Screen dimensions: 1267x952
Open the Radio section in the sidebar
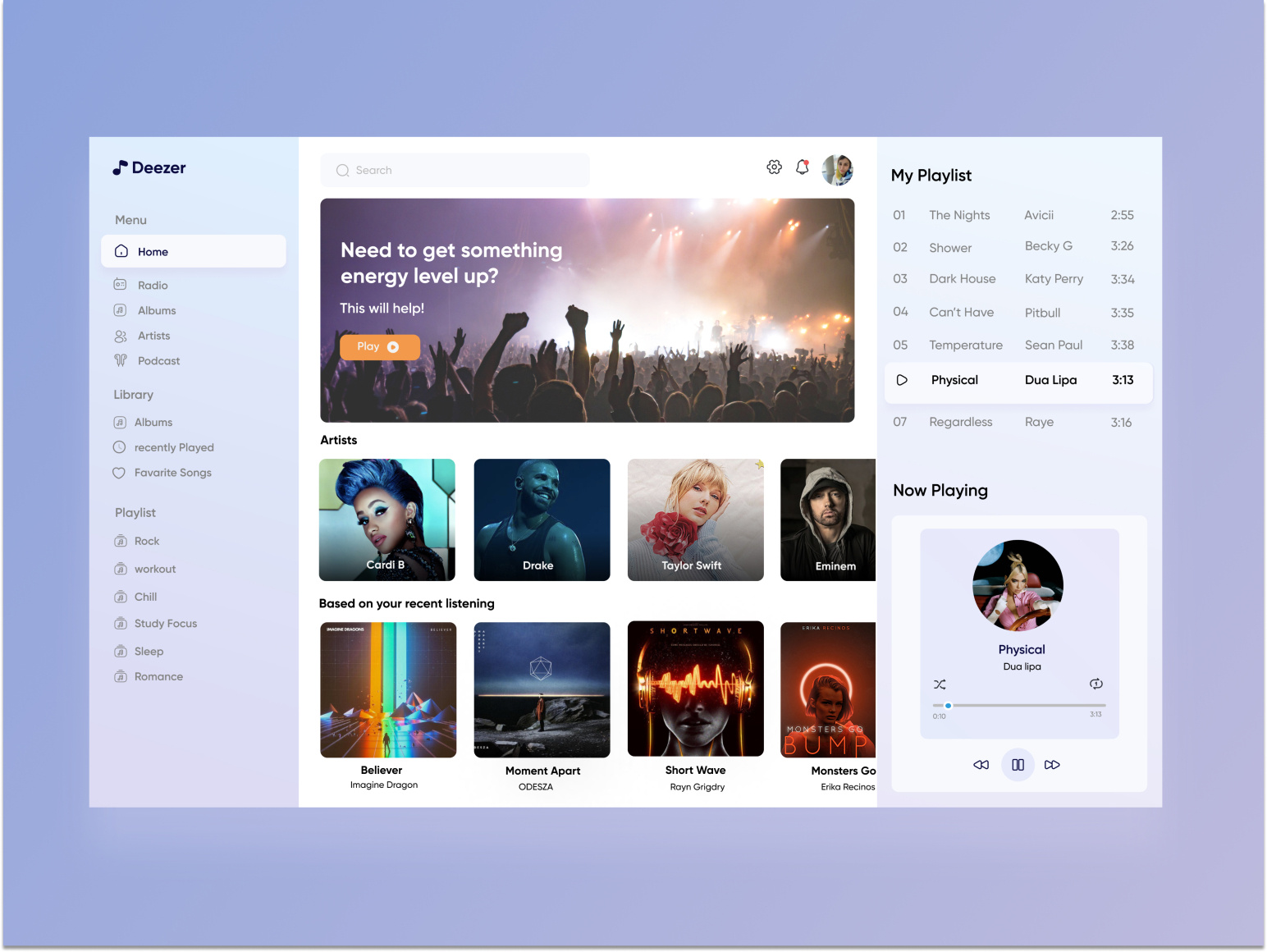click(153, 285)
